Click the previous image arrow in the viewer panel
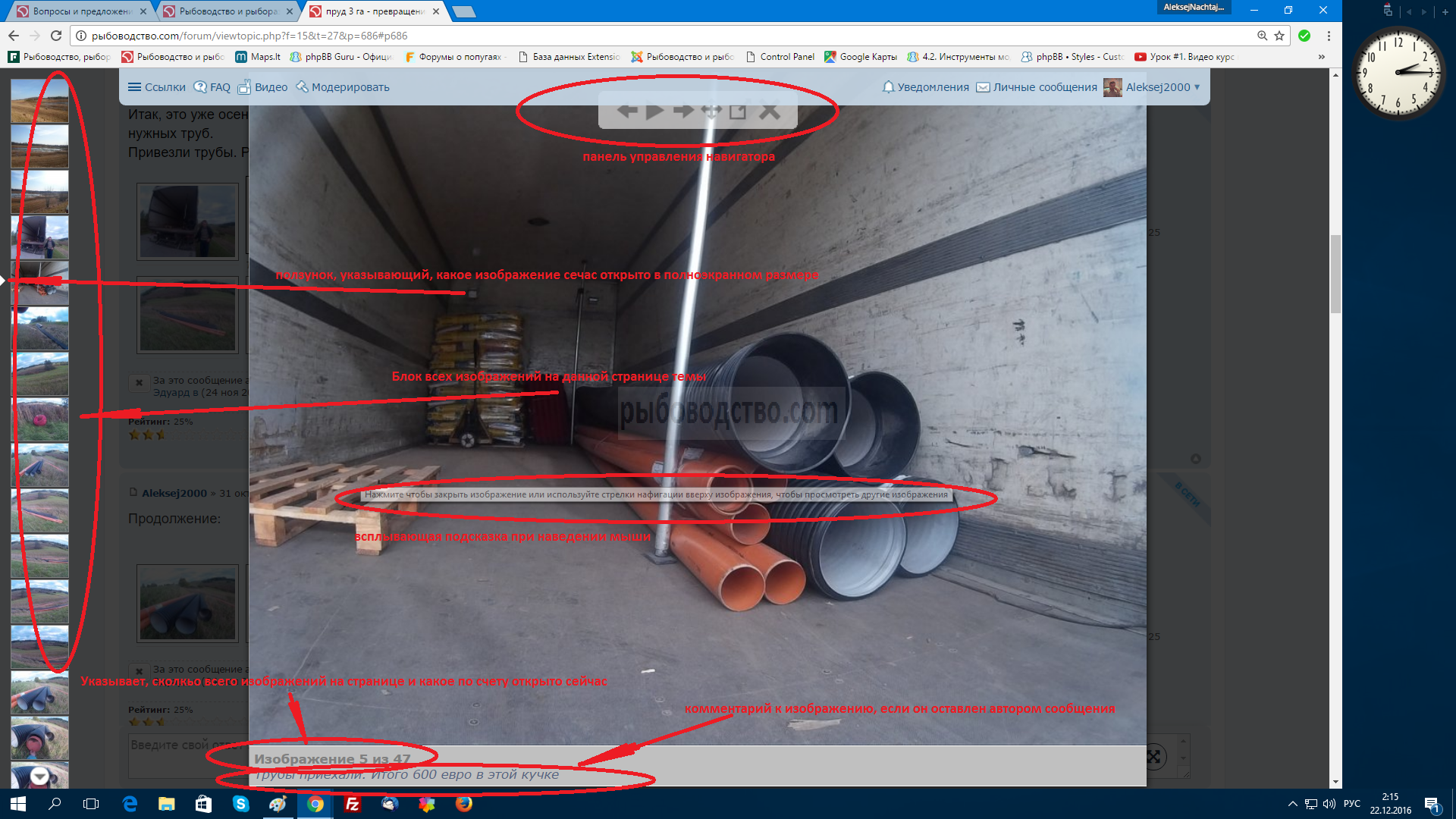The image size is (1456, 819). (x=627, y=111)
